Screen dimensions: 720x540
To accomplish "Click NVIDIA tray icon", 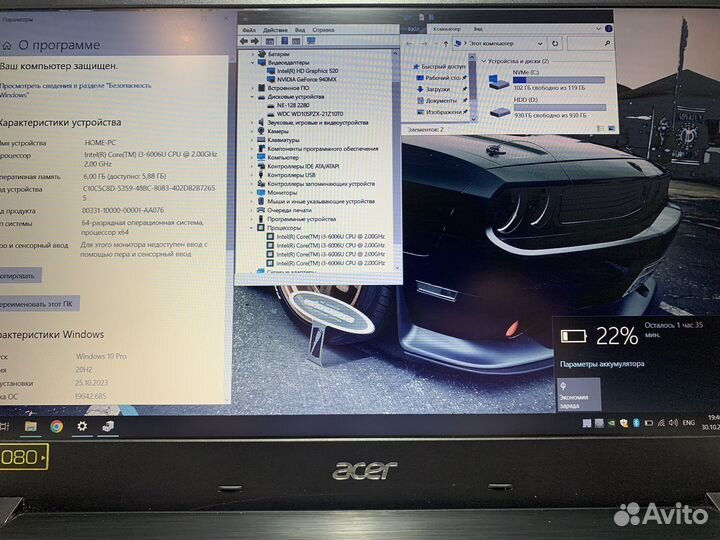I will click(612, 423).
